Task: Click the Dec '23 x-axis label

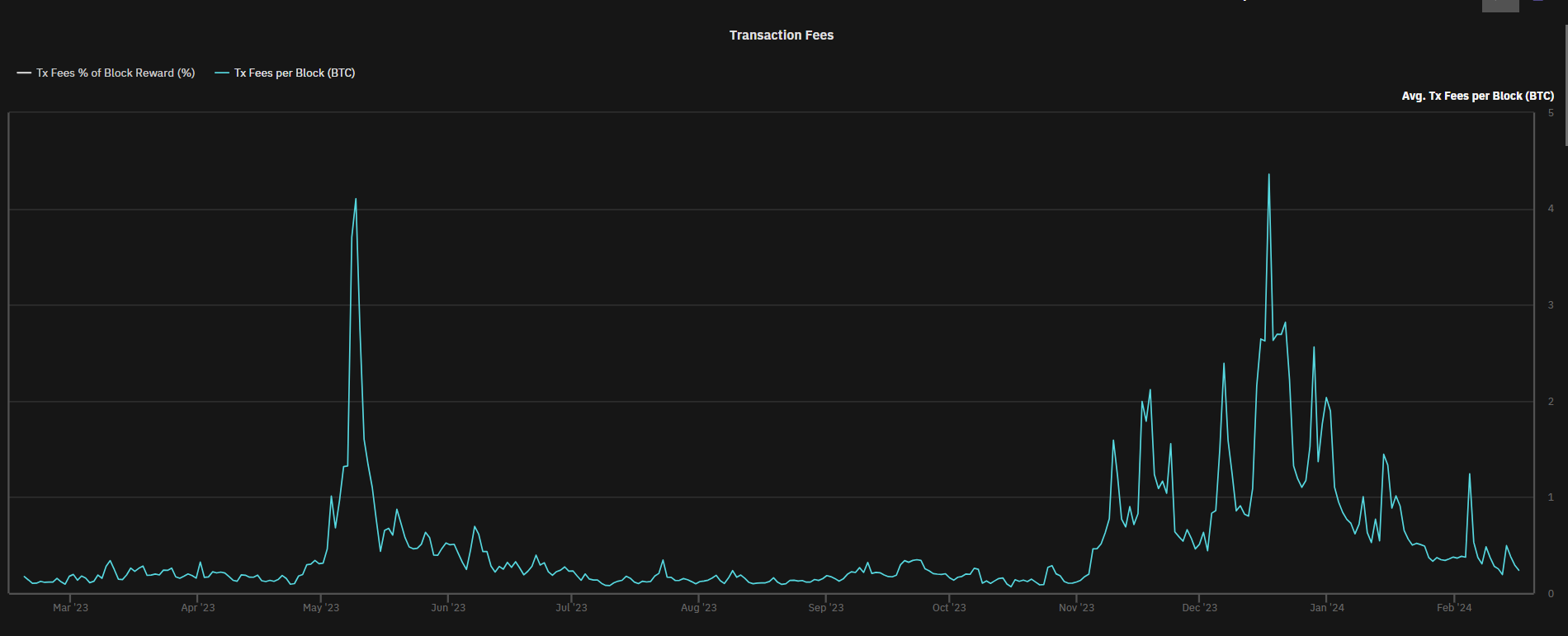Action: 1199,608
